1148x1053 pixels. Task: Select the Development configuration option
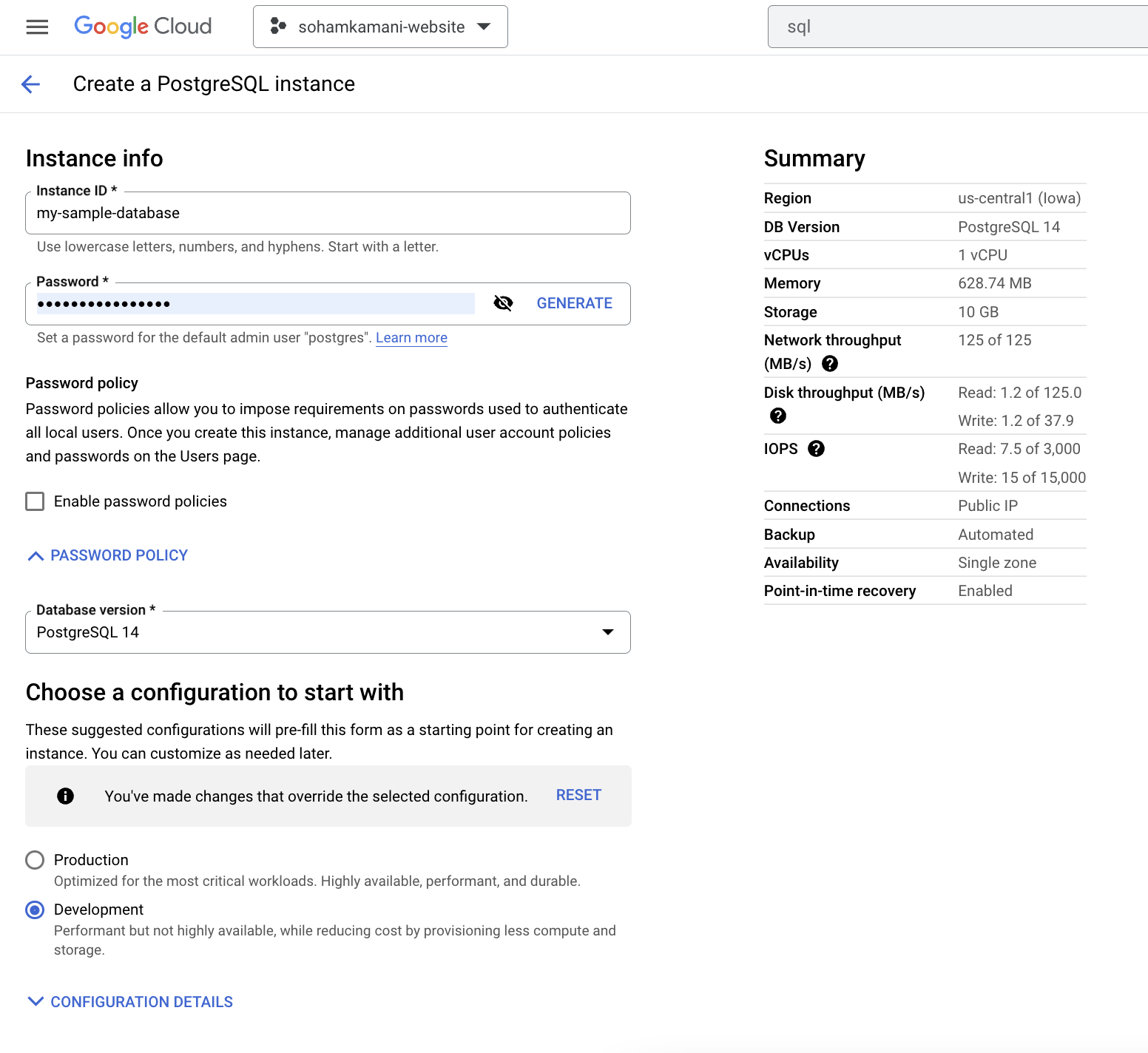35,910
